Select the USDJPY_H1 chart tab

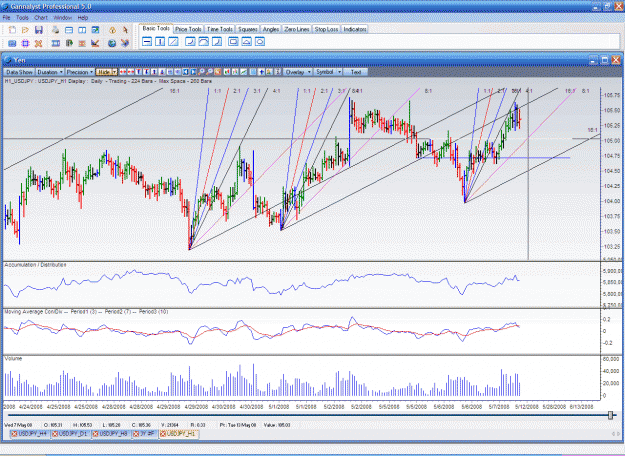pyautogui.click(x=178, y=434)
